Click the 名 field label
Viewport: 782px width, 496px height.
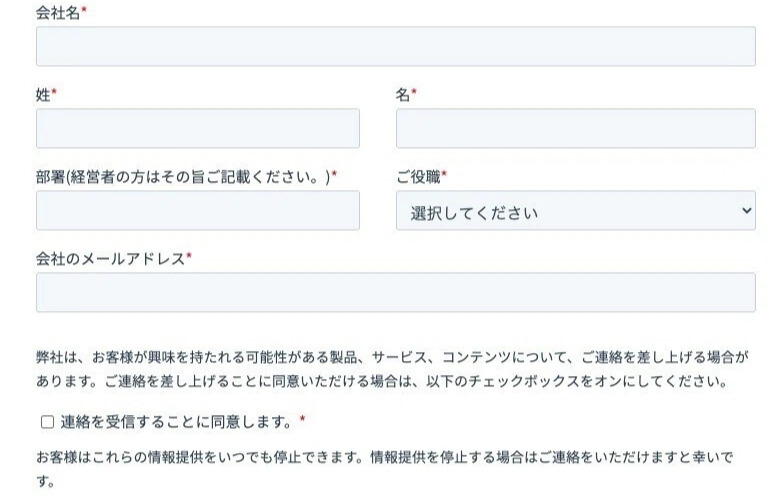[x=403, y=94]
